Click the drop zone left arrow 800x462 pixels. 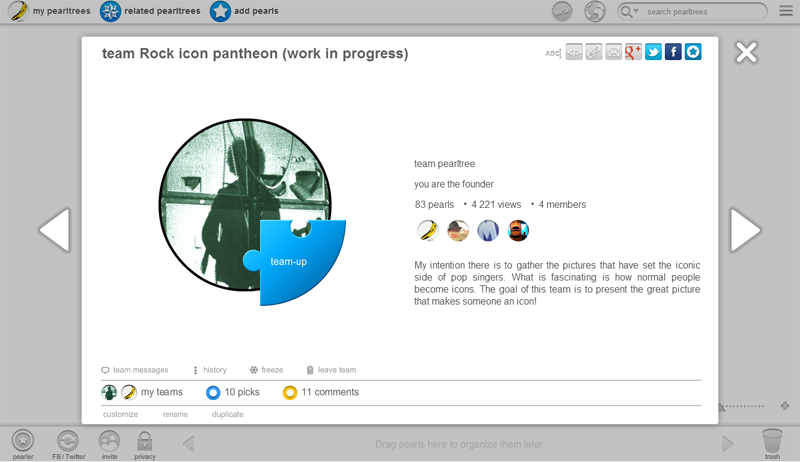click(188, 444)
